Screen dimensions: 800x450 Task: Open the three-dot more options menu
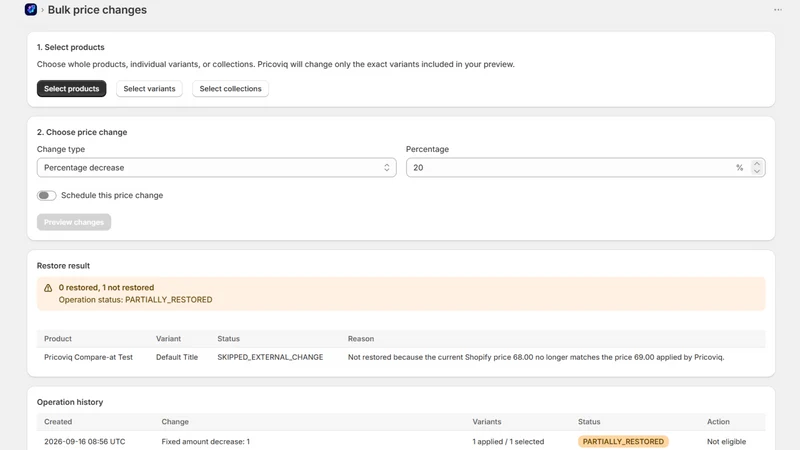point(778,10)
